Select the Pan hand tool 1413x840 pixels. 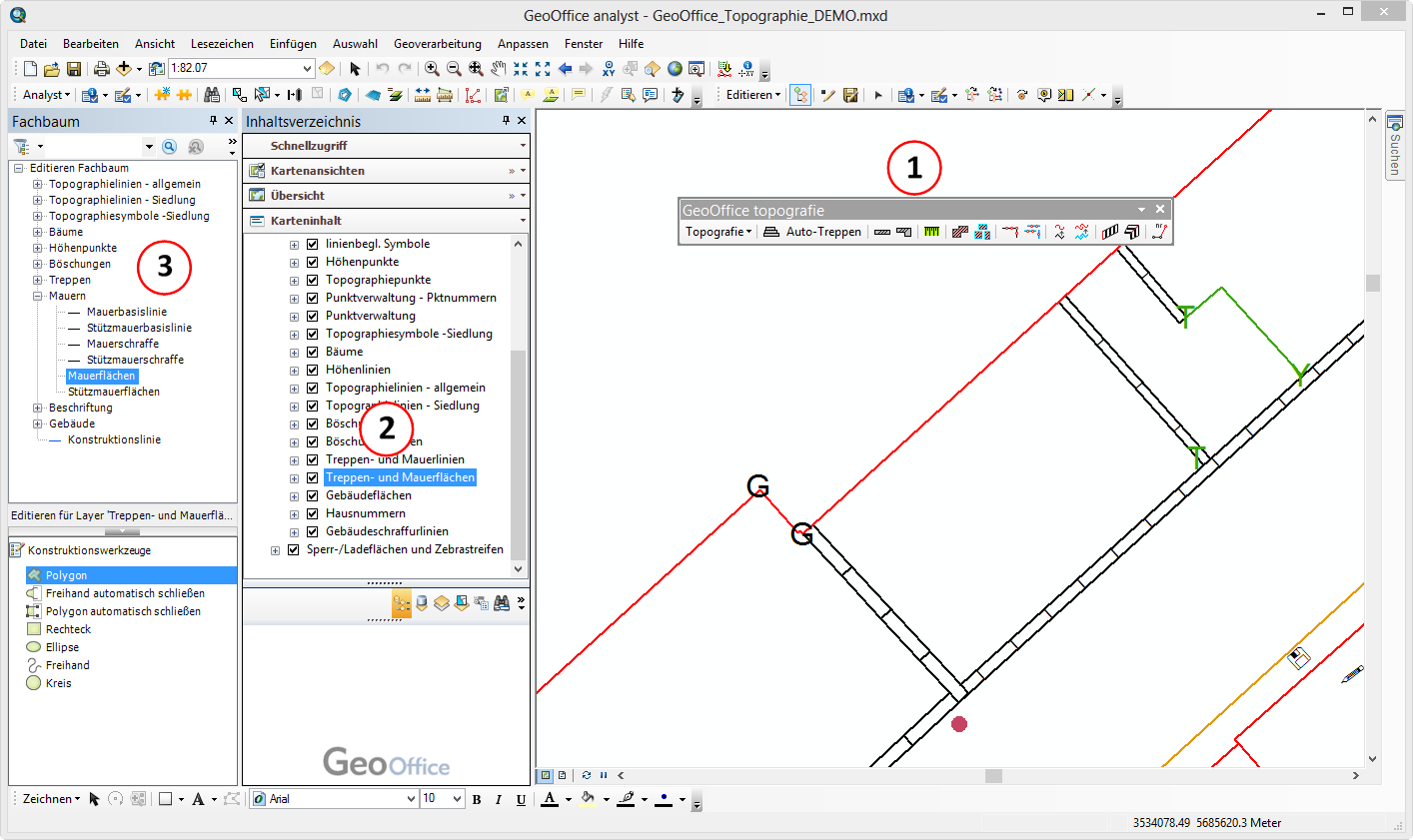(x=498, y=69)
